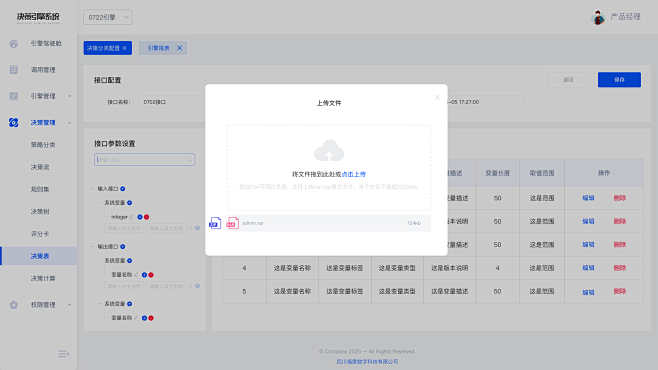Click the 决策管理 sidebar icon
This screenshot has height=370, width=658.
coord(14,122)
